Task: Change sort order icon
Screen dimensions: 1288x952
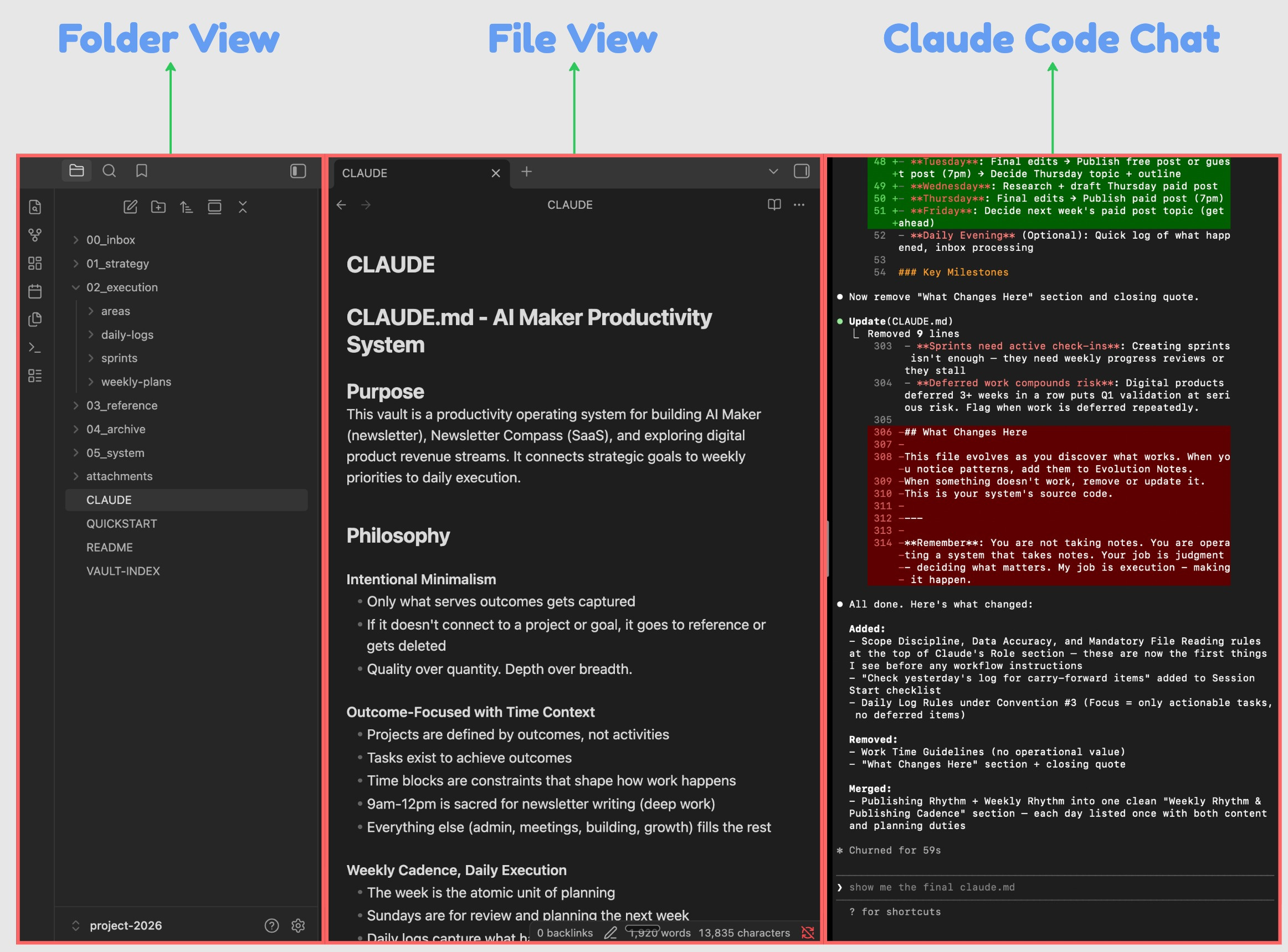Action: tap(186, 207)
